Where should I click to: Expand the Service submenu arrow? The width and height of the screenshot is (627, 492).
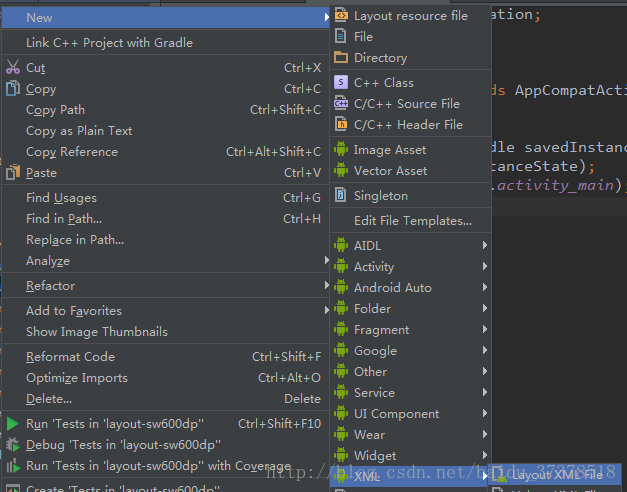coord(485,392)
